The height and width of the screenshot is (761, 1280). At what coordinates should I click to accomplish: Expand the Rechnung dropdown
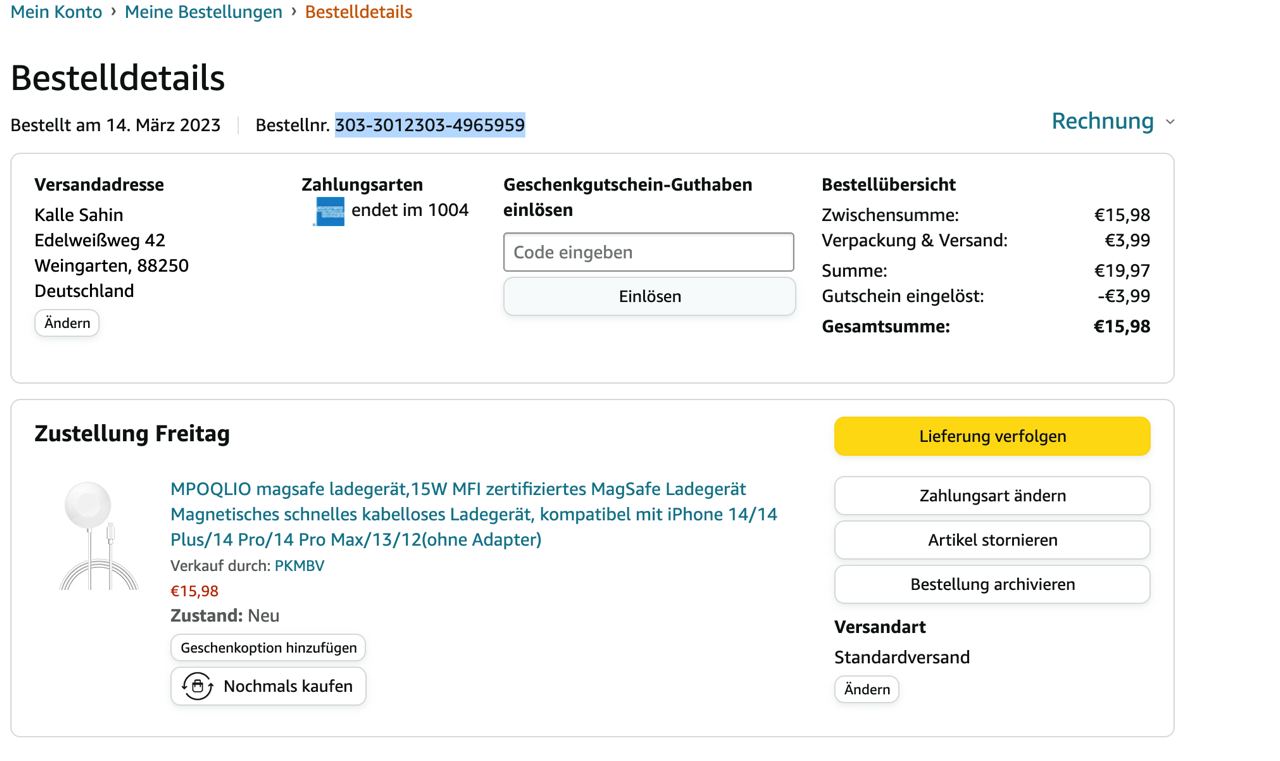pyautogui.click(x=1102, y=121)
